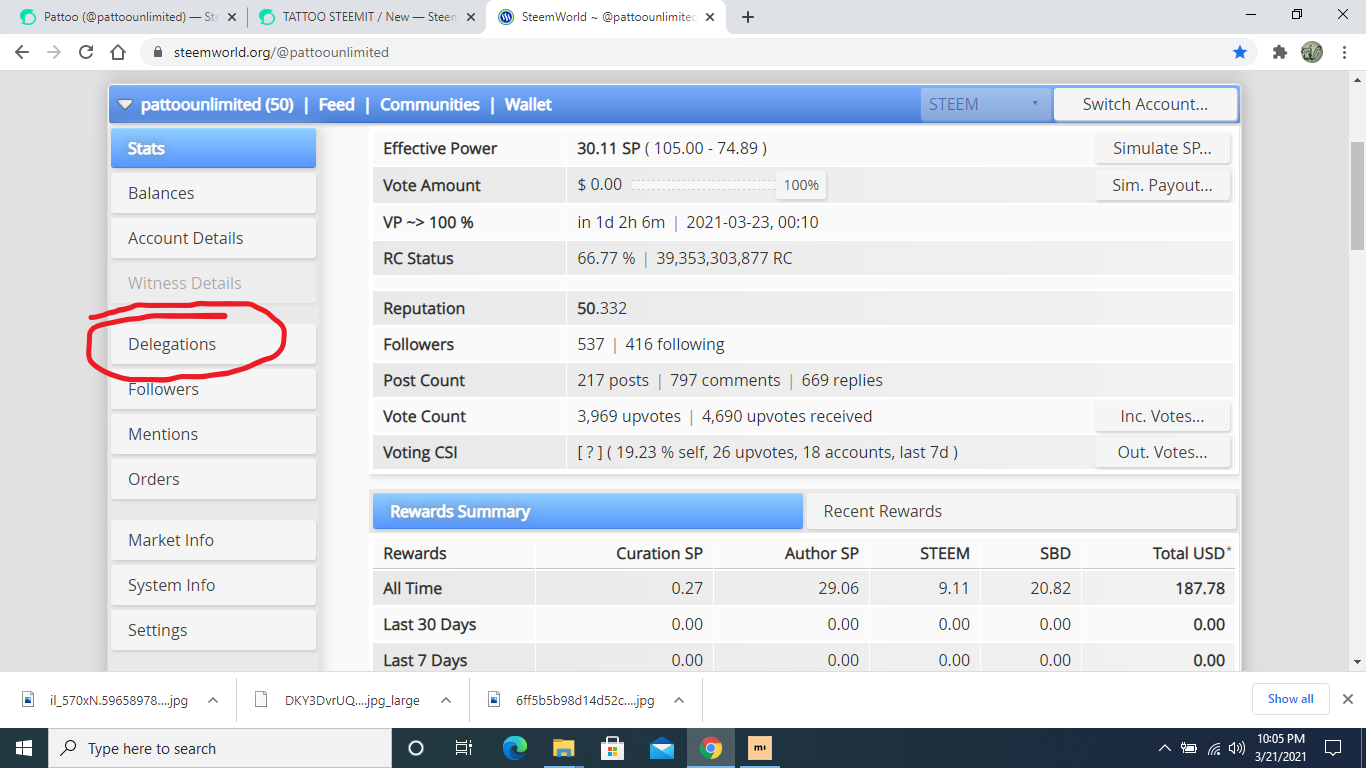Click Sim. Payout button

click(1162, 185)
